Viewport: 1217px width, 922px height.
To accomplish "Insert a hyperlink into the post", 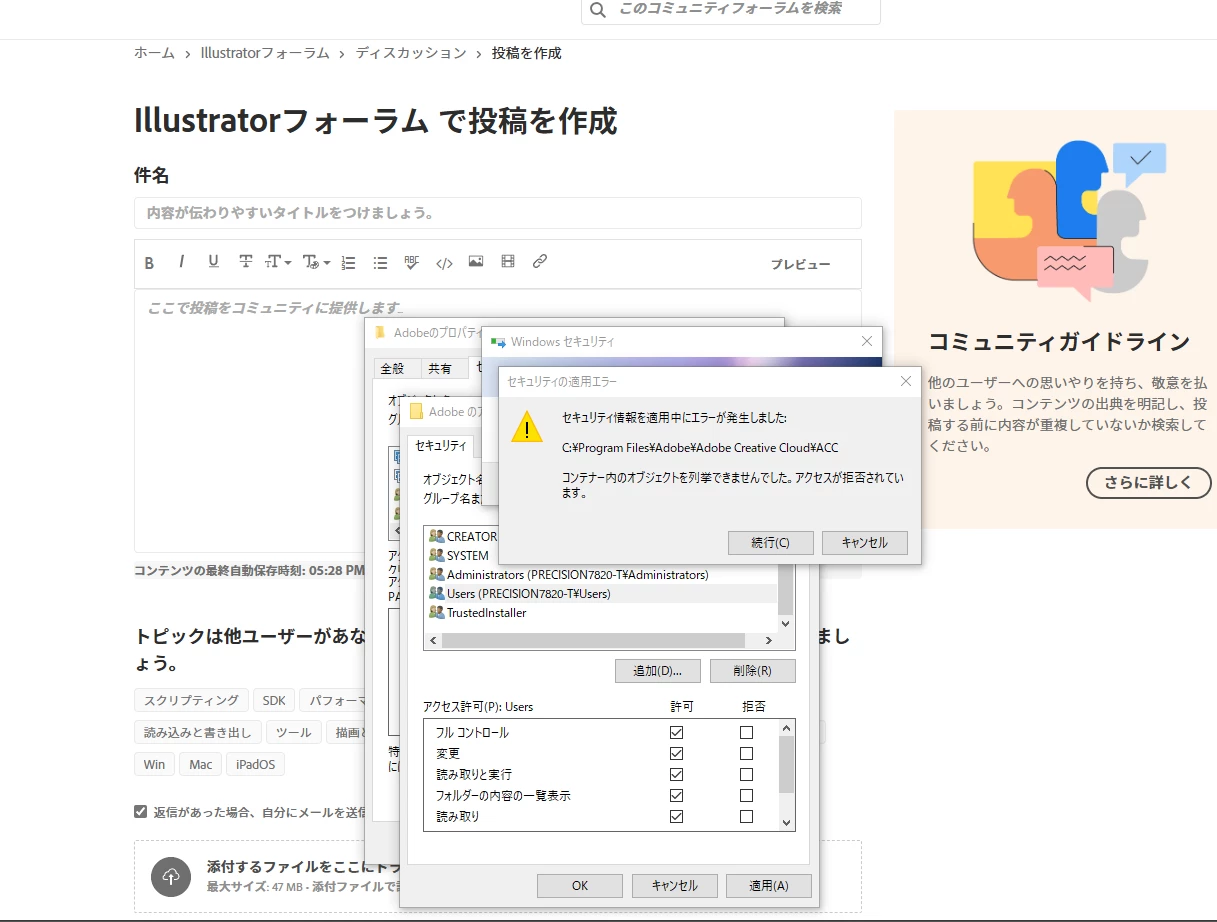I will point(540,262).
